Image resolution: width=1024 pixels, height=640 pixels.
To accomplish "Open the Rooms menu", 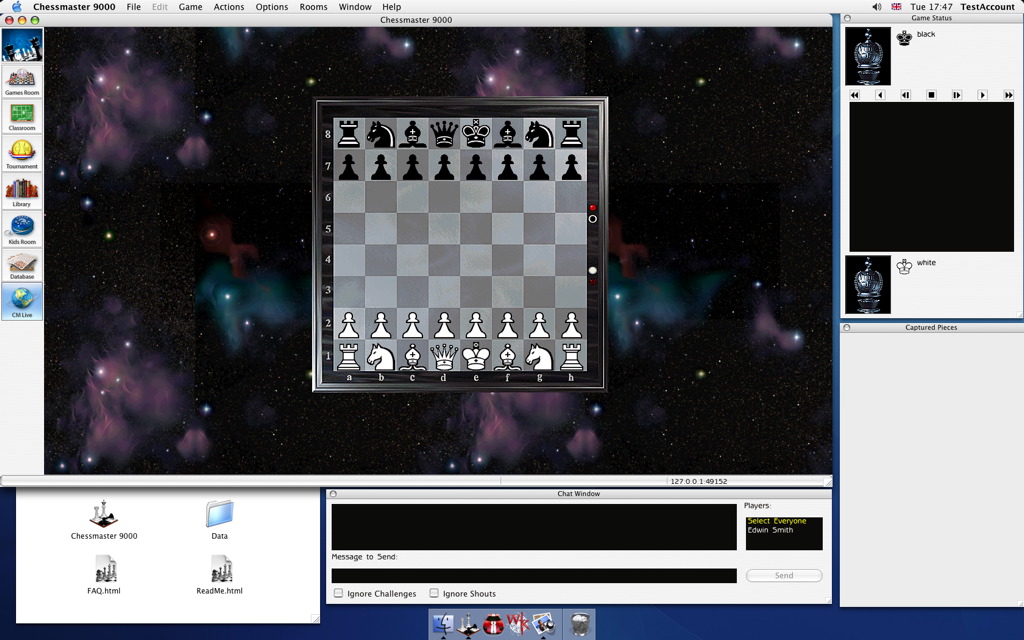I will (x=313, y=7).
